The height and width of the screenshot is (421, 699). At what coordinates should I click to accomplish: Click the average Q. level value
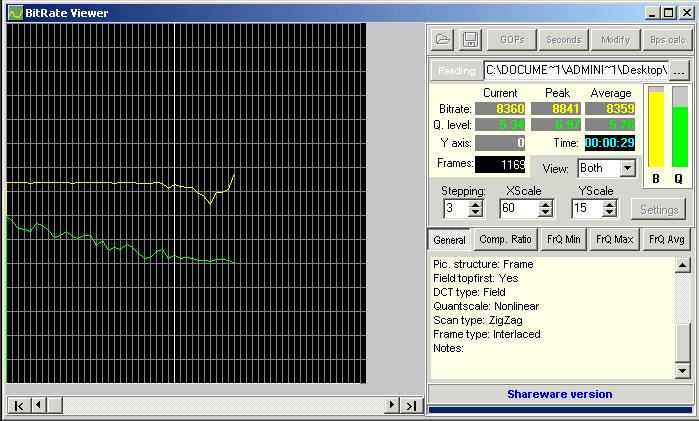610,125
